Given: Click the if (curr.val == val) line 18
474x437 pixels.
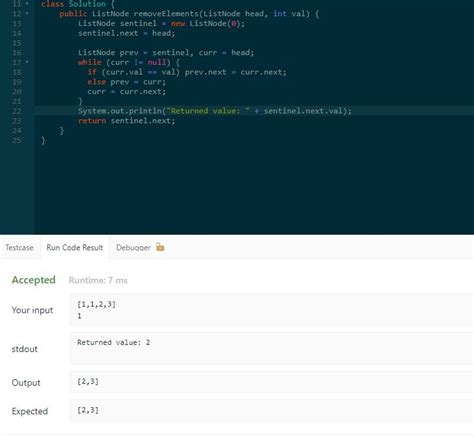Looking at the screenshot, I should click(x=187, y=72).
